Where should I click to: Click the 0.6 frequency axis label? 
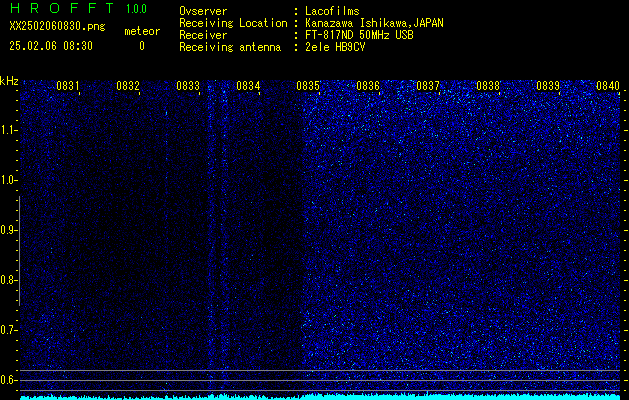click(x=7, y=380)
